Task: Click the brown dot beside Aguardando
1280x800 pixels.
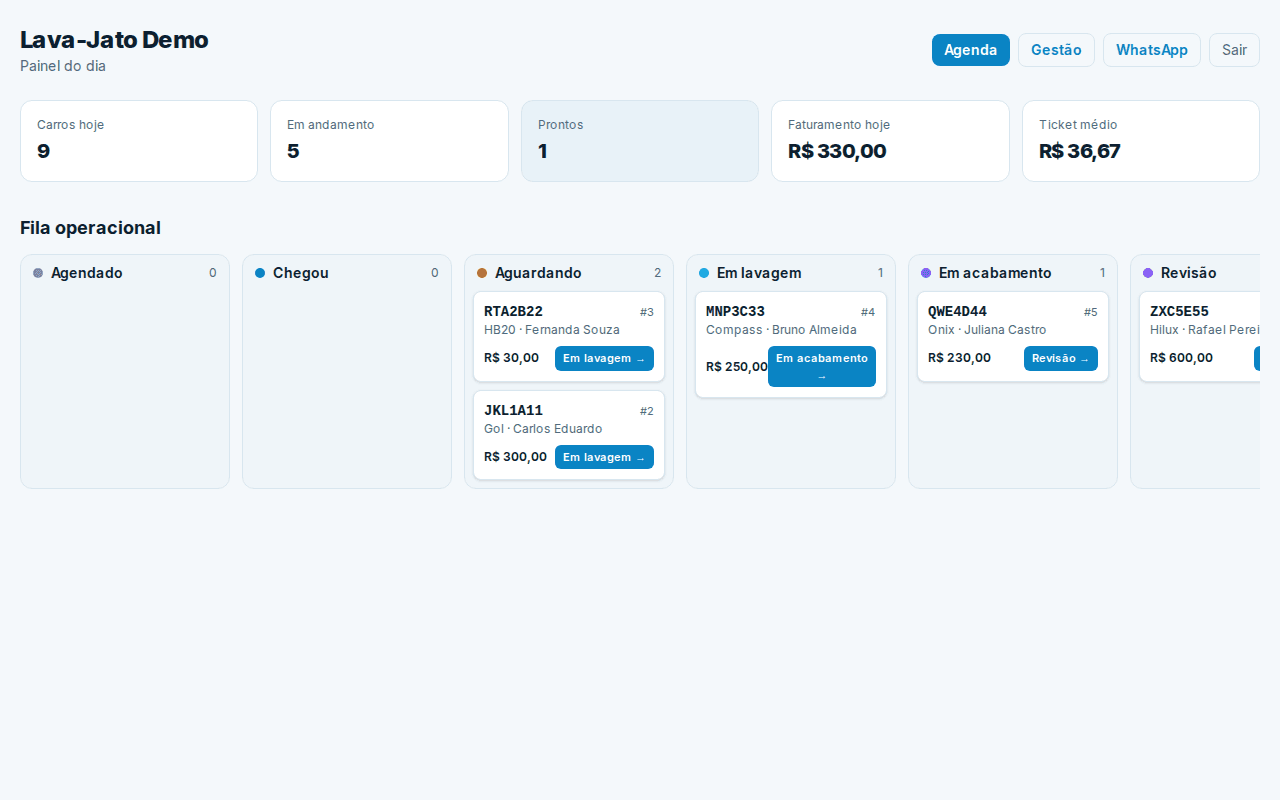Action: click(482, 273)
